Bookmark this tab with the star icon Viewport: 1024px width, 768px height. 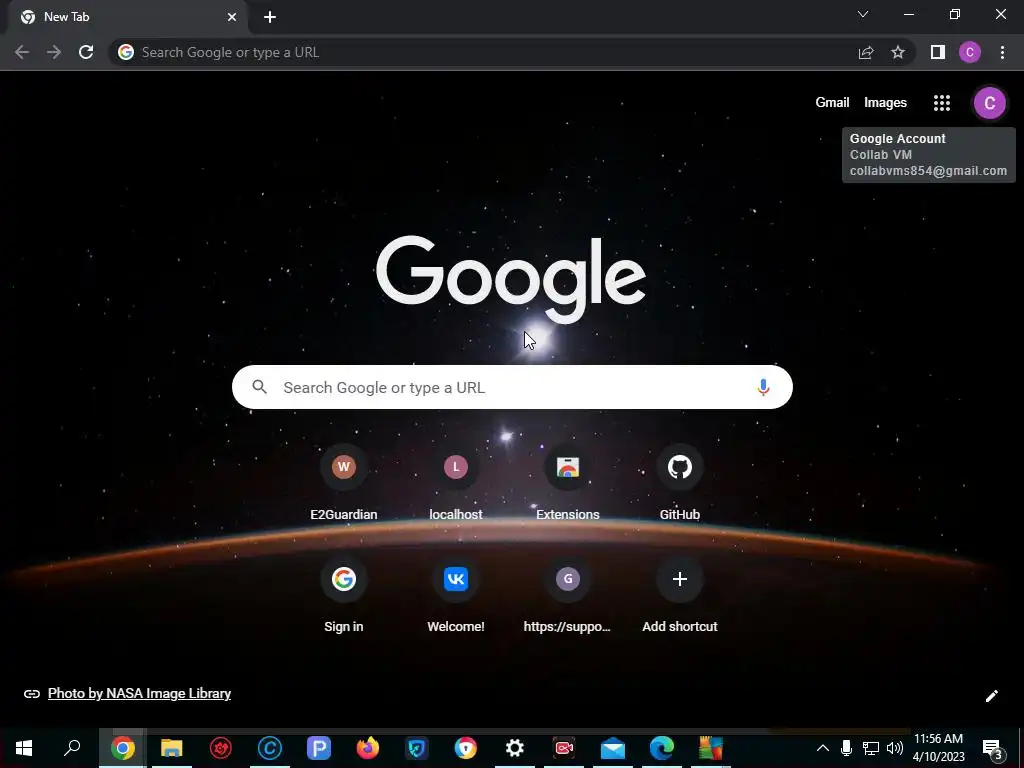[898, 52]
